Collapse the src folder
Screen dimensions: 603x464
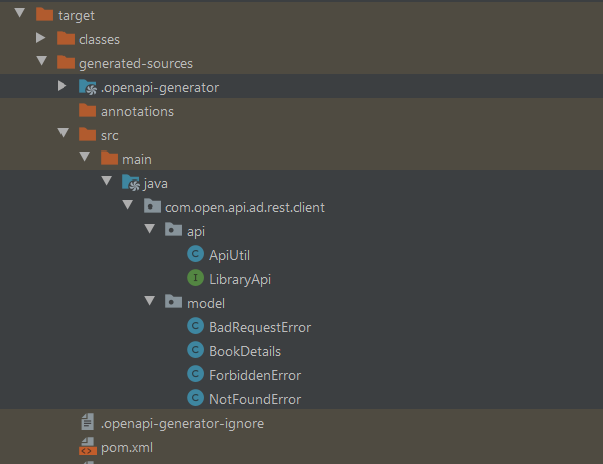[x=63, y=133]
